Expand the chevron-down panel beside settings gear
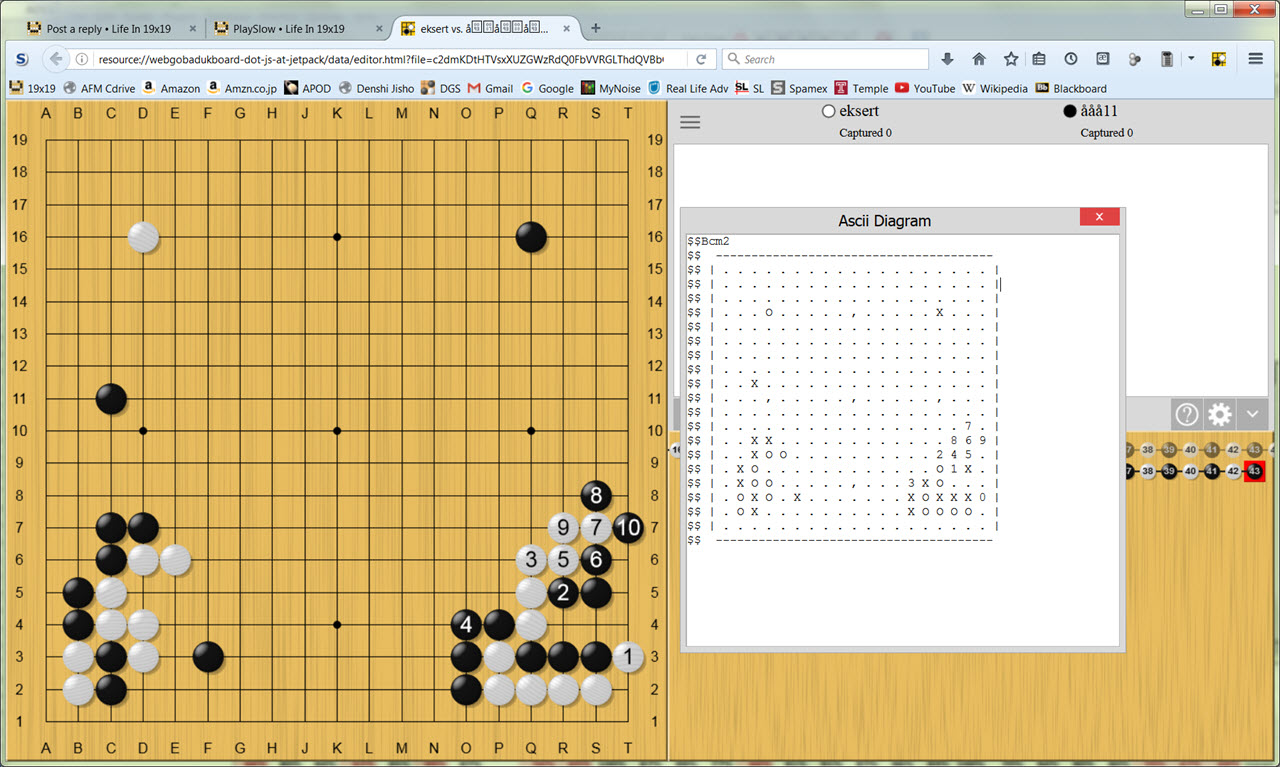 1252,414
